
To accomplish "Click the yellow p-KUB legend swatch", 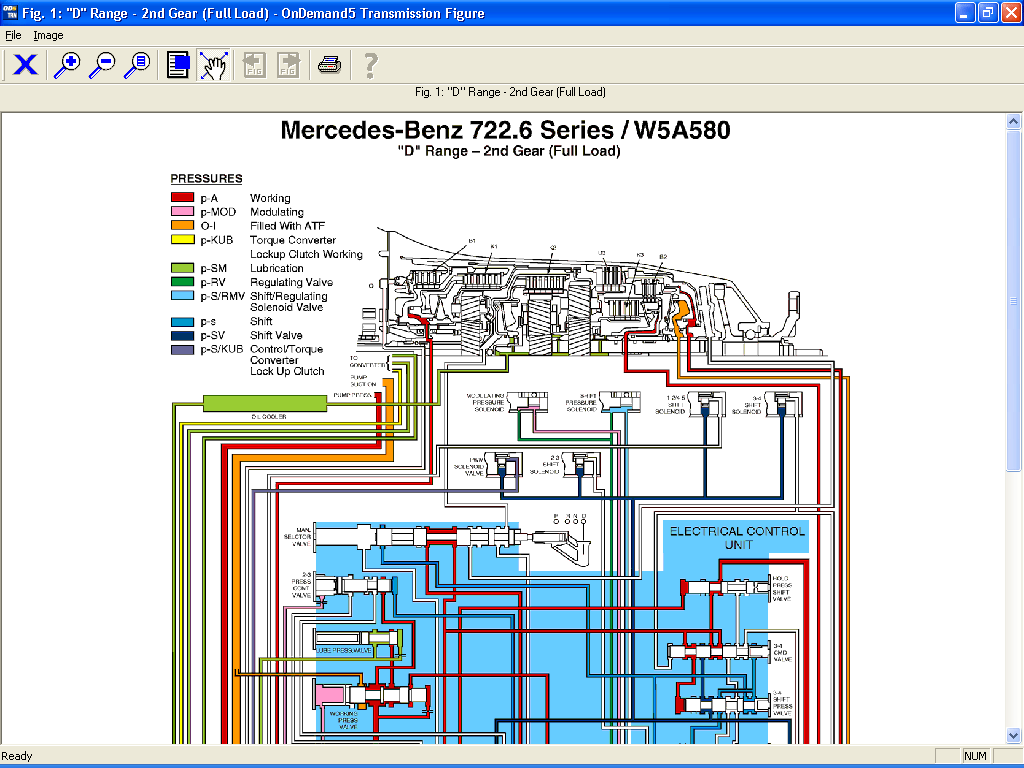I will [183, 239].
